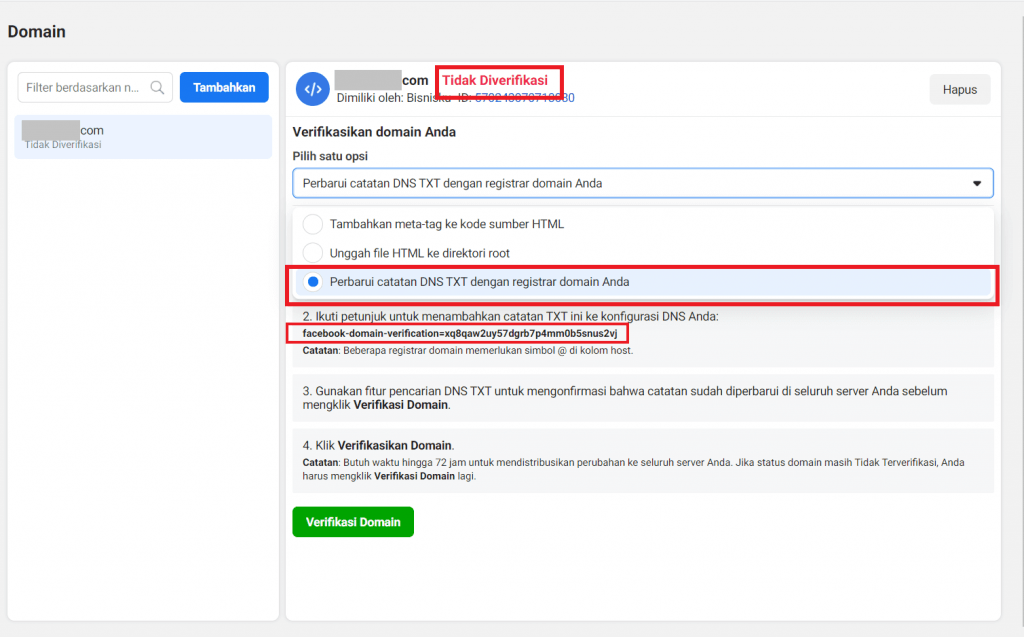Screen dimensions: 1024x637
Task: Click the domain name title in detail header
Action: point(382,80)
